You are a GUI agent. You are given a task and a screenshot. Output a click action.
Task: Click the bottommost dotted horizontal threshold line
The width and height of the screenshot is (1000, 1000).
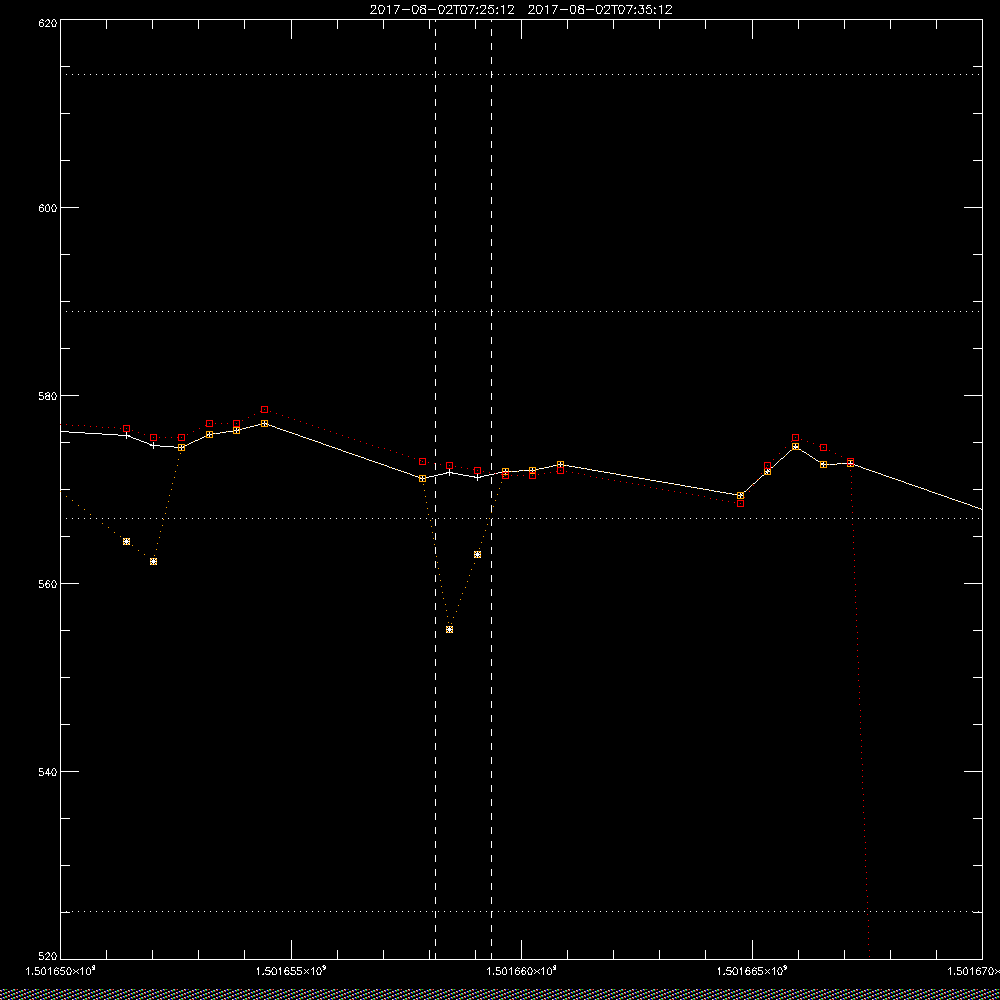click(x=521, y=911)
